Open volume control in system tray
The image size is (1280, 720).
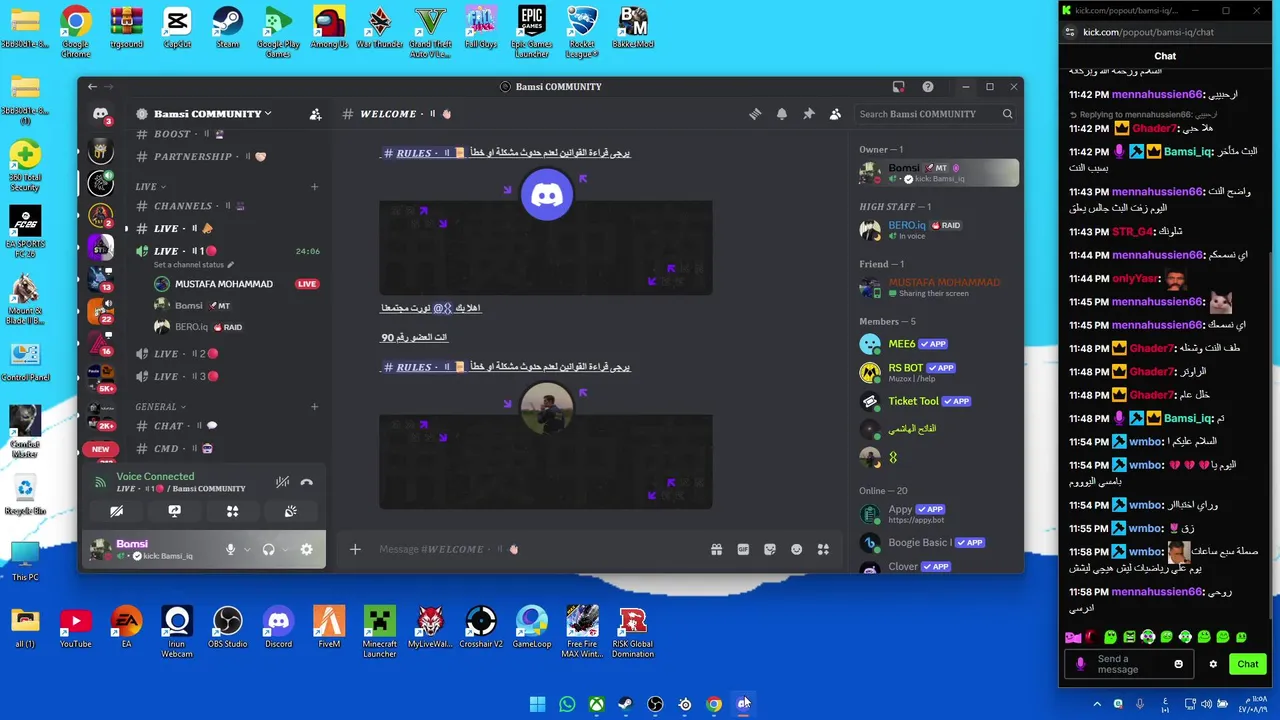(x=1206, y=704)
